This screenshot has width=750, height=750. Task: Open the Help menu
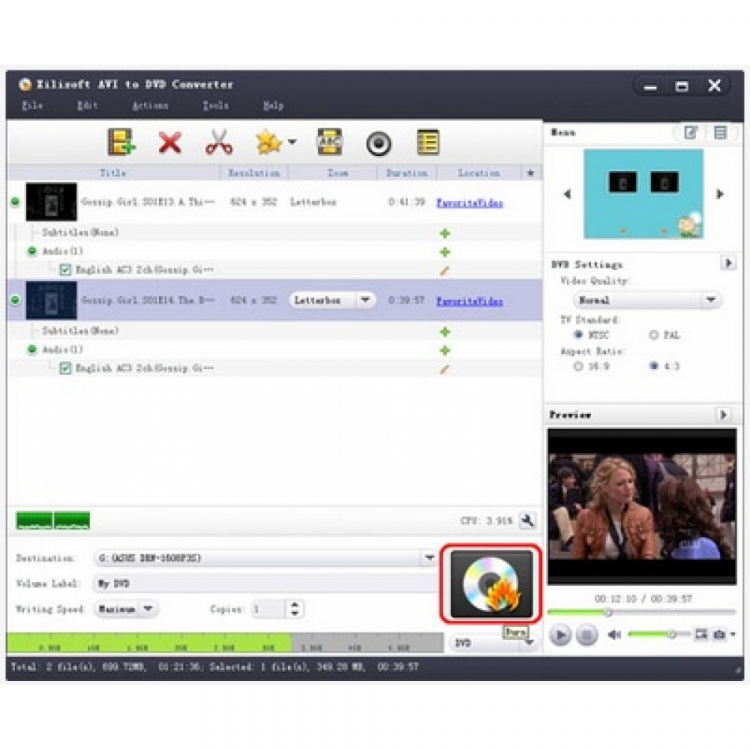click(x=273, y=105)
